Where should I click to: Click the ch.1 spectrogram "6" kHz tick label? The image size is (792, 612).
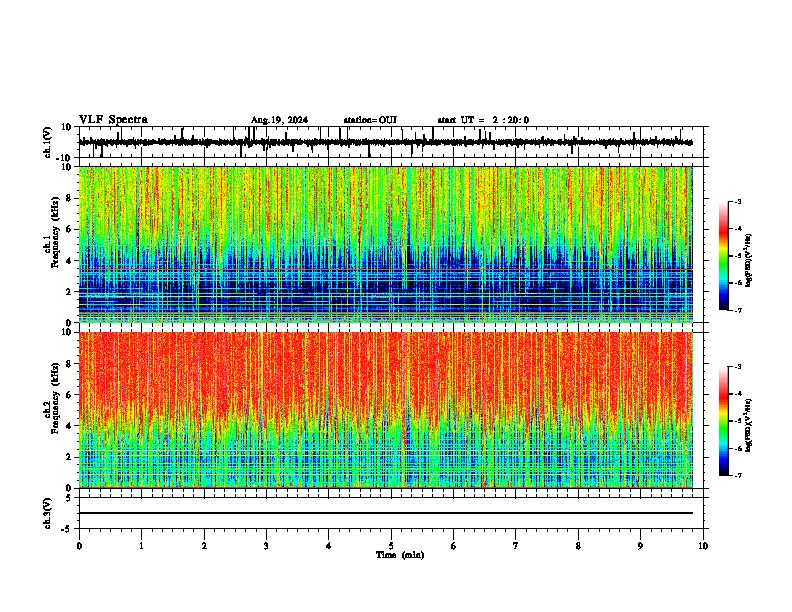[x=69, y=230]
